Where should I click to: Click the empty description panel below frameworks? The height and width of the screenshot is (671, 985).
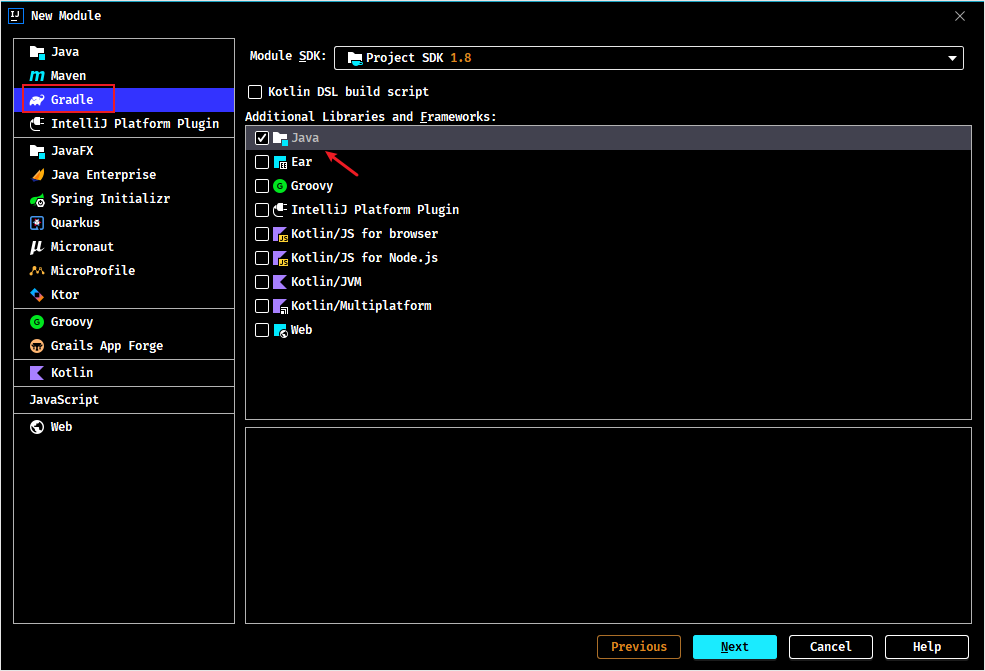click(608, 525)
